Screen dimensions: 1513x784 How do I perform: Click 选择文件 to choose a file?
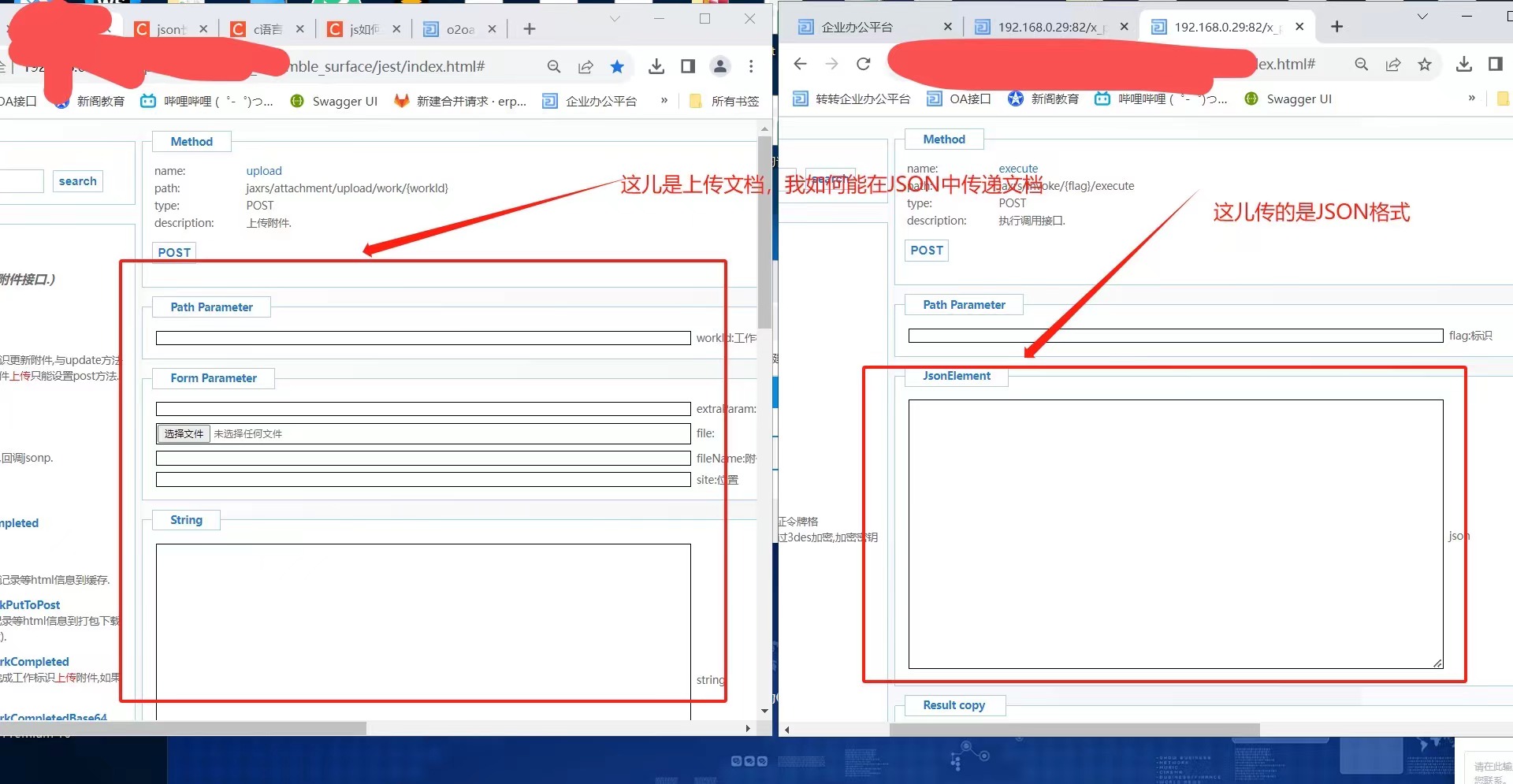coord(184,433)
